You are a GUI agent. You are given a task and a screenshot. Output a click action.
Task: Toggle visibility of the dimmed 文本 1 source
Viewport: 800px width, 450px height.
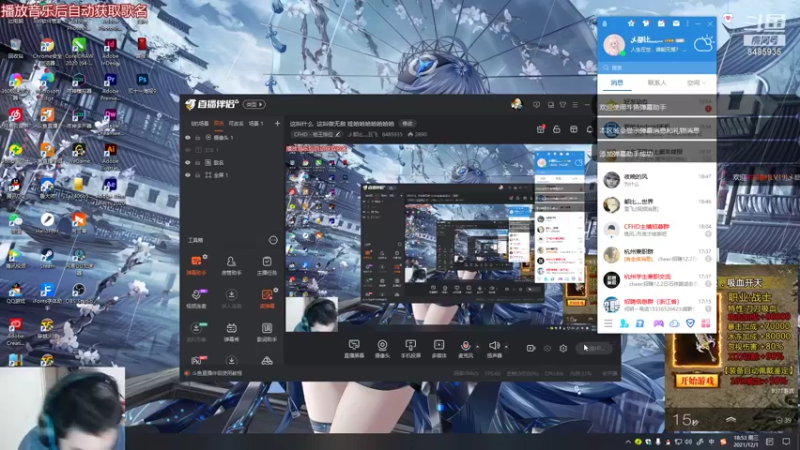[188, 150]
